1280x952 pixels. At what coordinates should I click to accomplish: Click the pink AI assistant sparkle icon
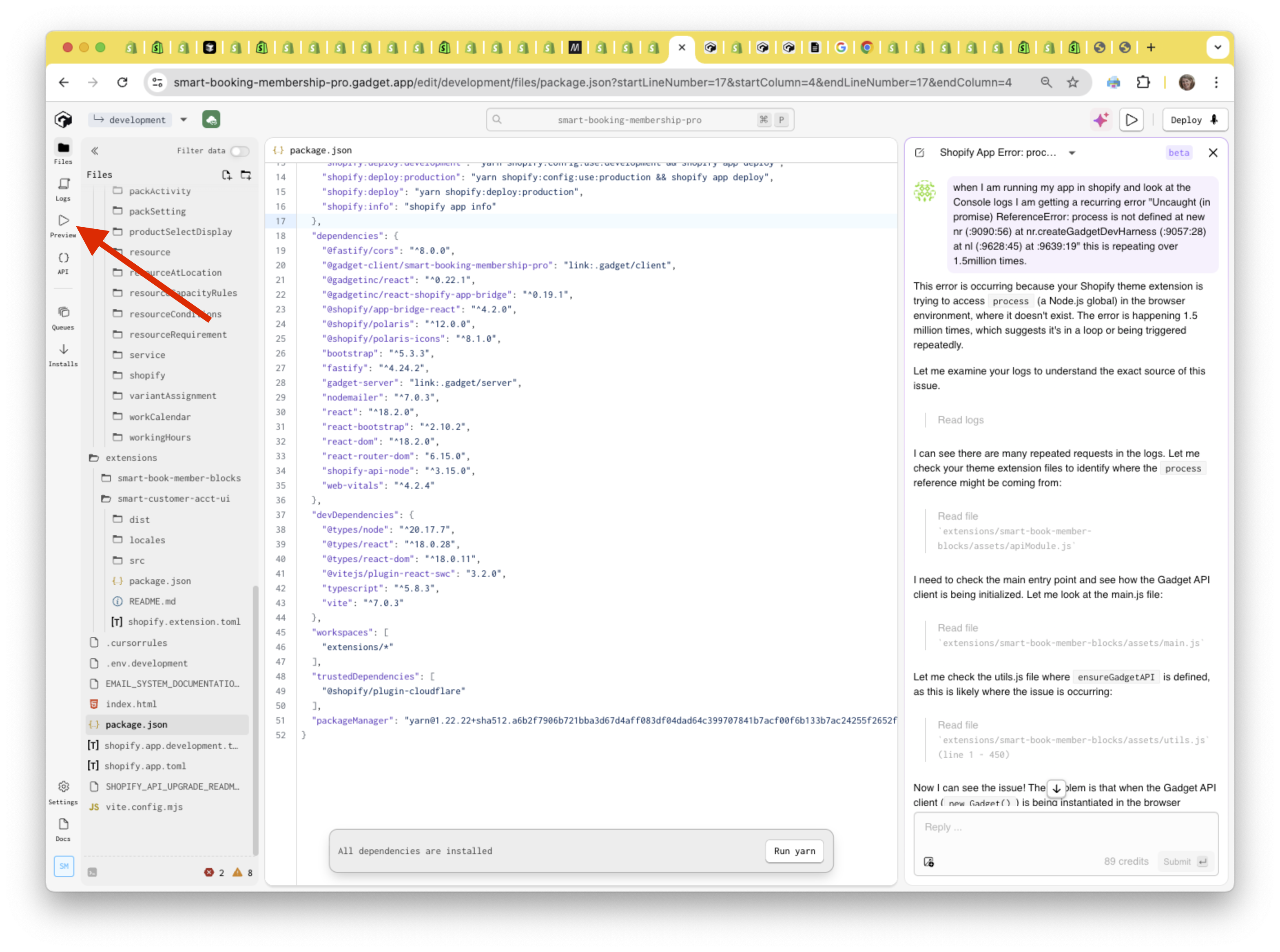coord(1101,120)
